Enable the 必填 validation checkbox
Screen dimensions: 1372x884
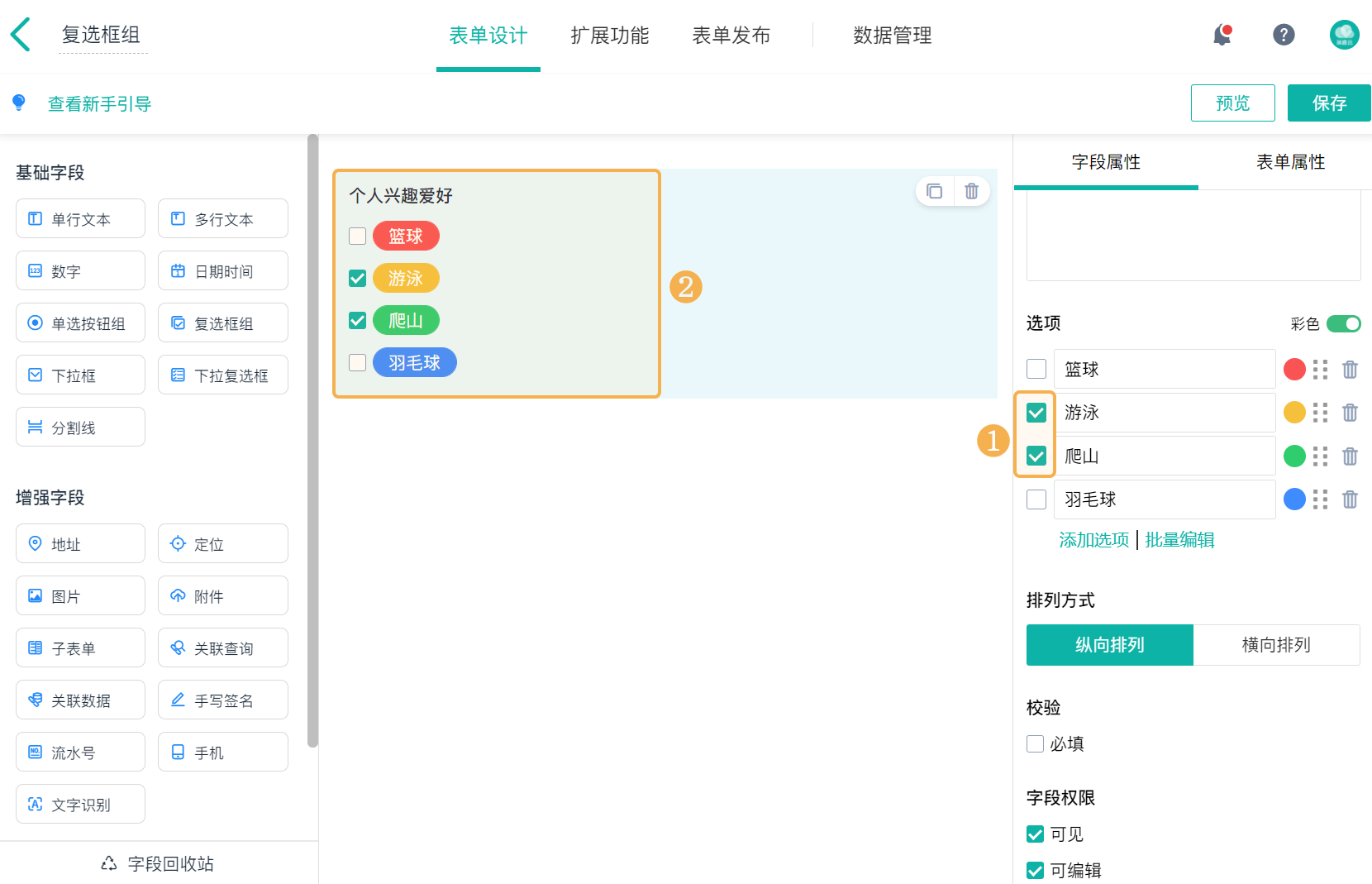click(x=1035, y=743)
